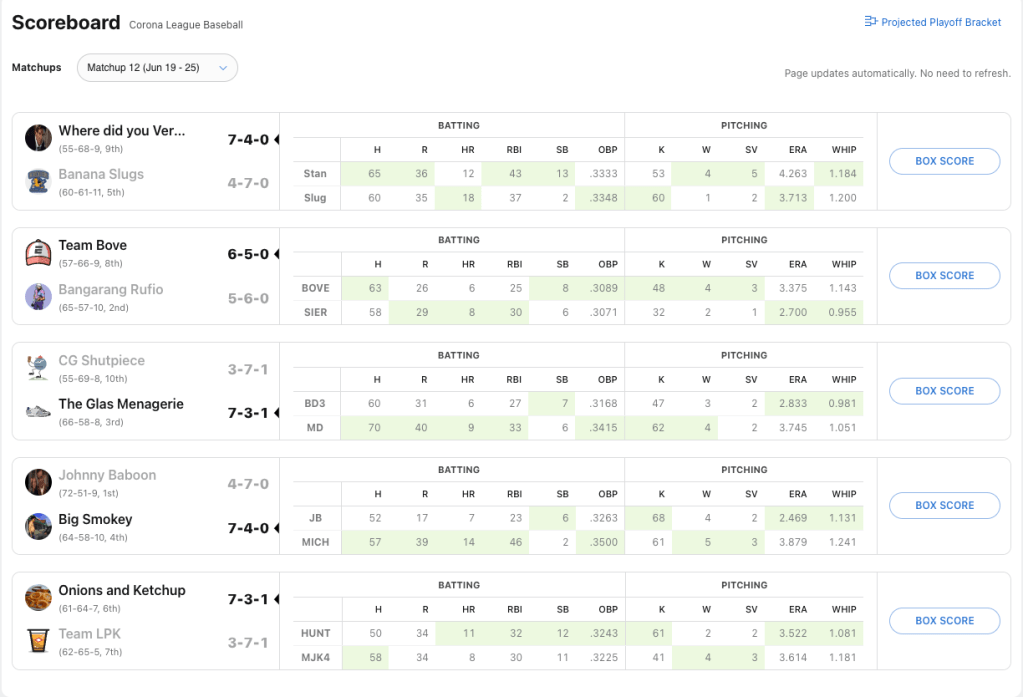The height and width of the screenshot is (697, 1023).
Task: Click Bangarang Rufio team avatar
Action: pos(38,296)
